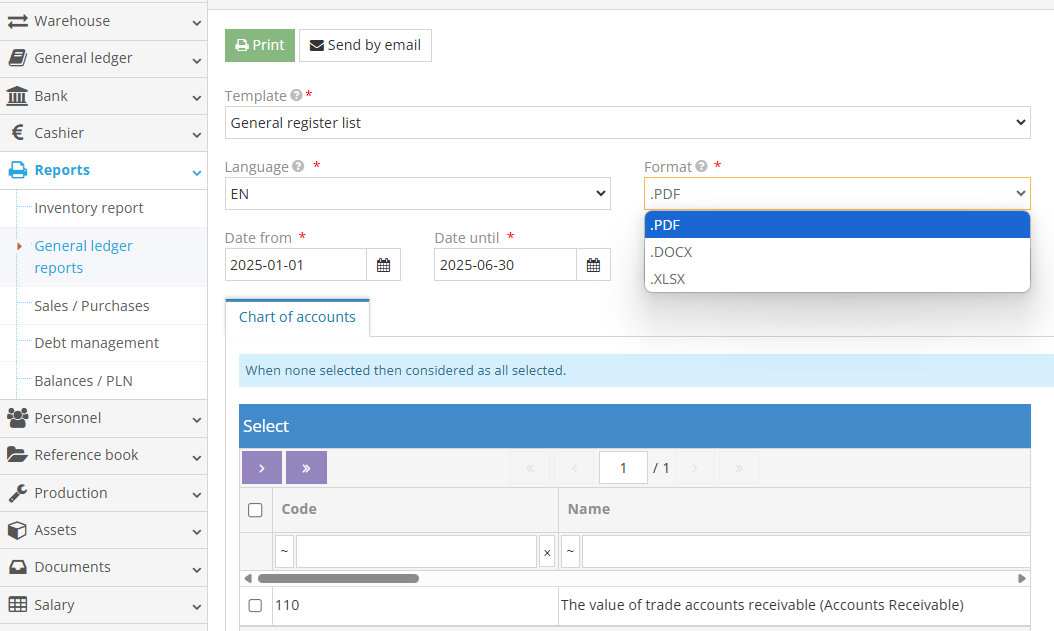The height and width of the screenshot is (631, 1054).
Task: Click the Production wrench icon in sidebar
Action: tap(17, 493)
